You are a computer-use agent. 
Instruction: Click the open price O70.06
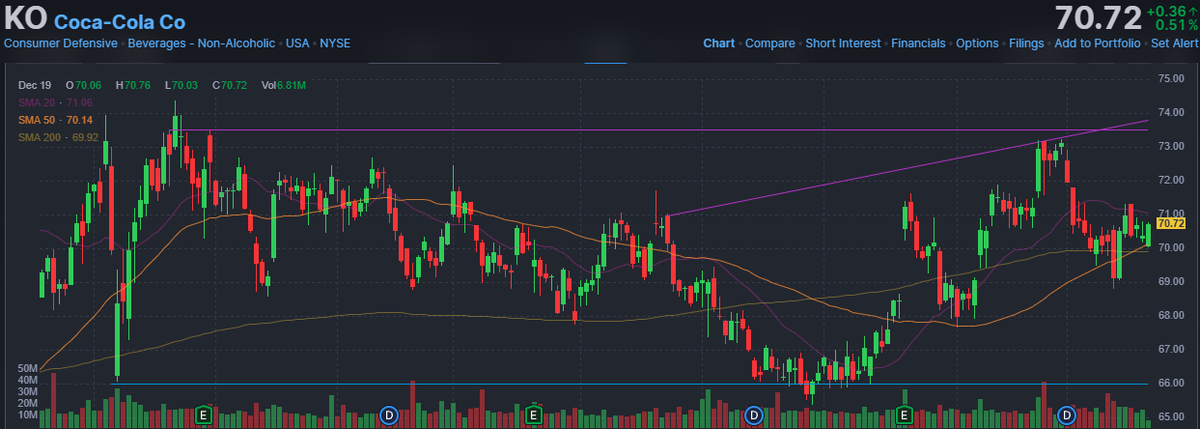coord(84,86)
